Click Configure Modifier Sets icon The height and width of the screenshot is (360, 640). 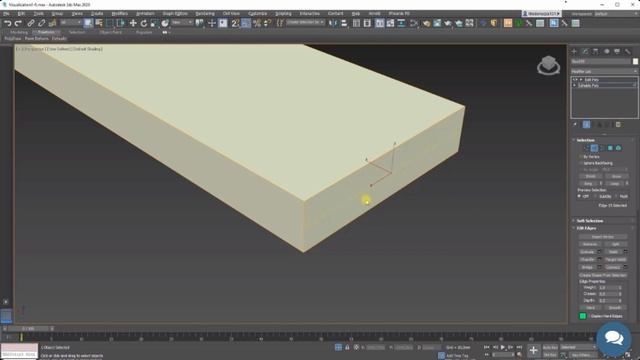[618, 124]
